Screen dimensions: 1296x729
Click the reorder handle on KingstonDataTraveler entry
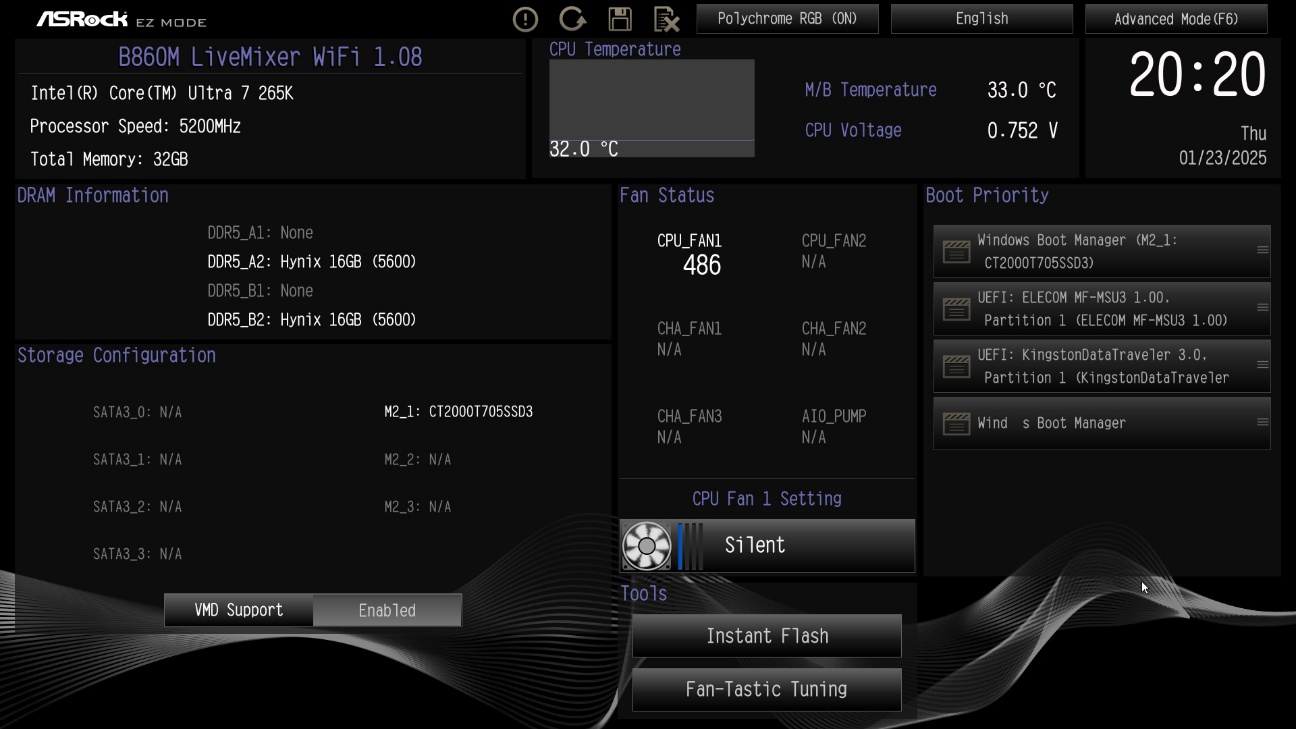coord(1262,365)
